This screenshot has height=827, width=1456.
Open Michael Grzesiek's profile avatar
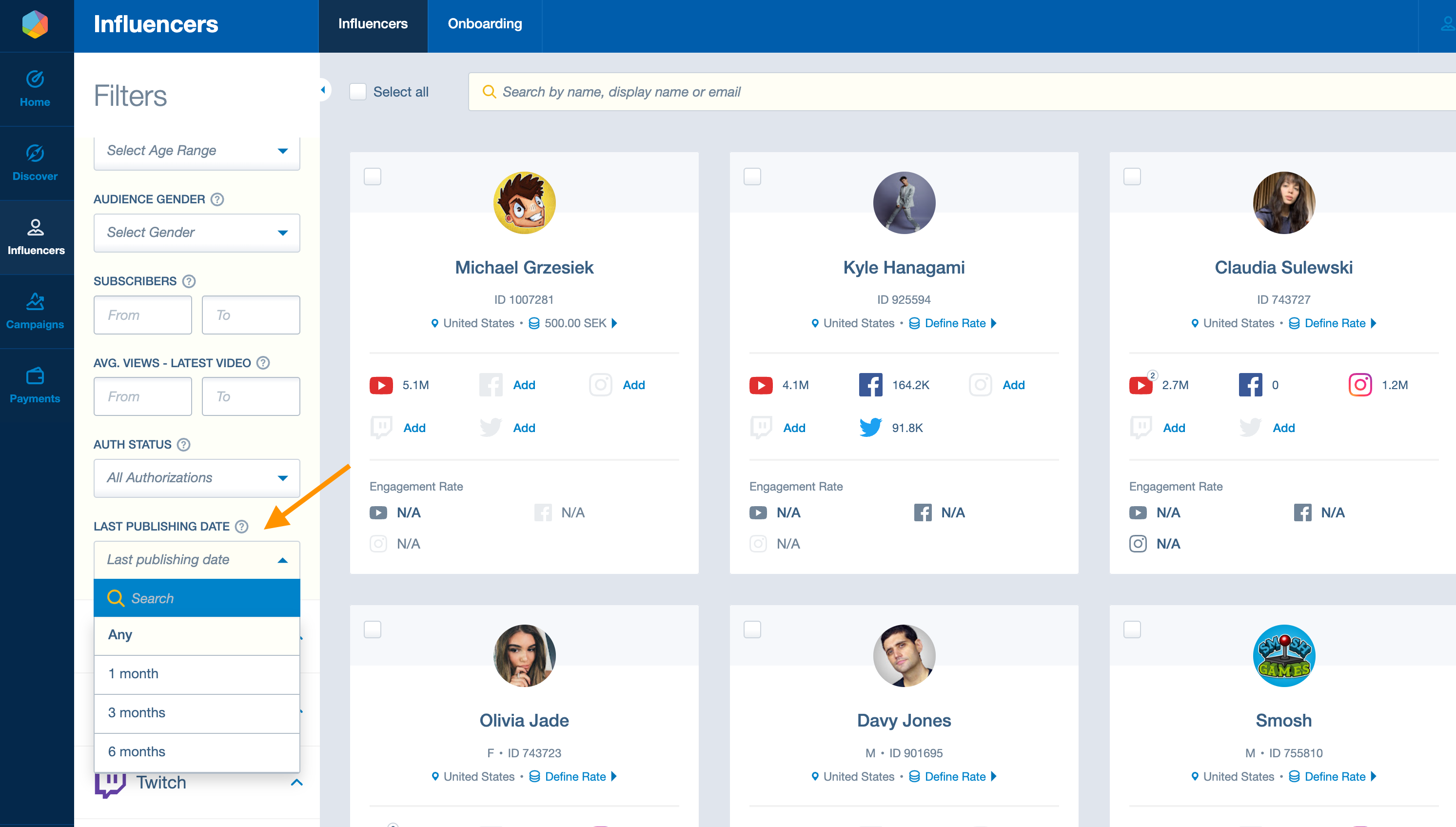point(524,203)
